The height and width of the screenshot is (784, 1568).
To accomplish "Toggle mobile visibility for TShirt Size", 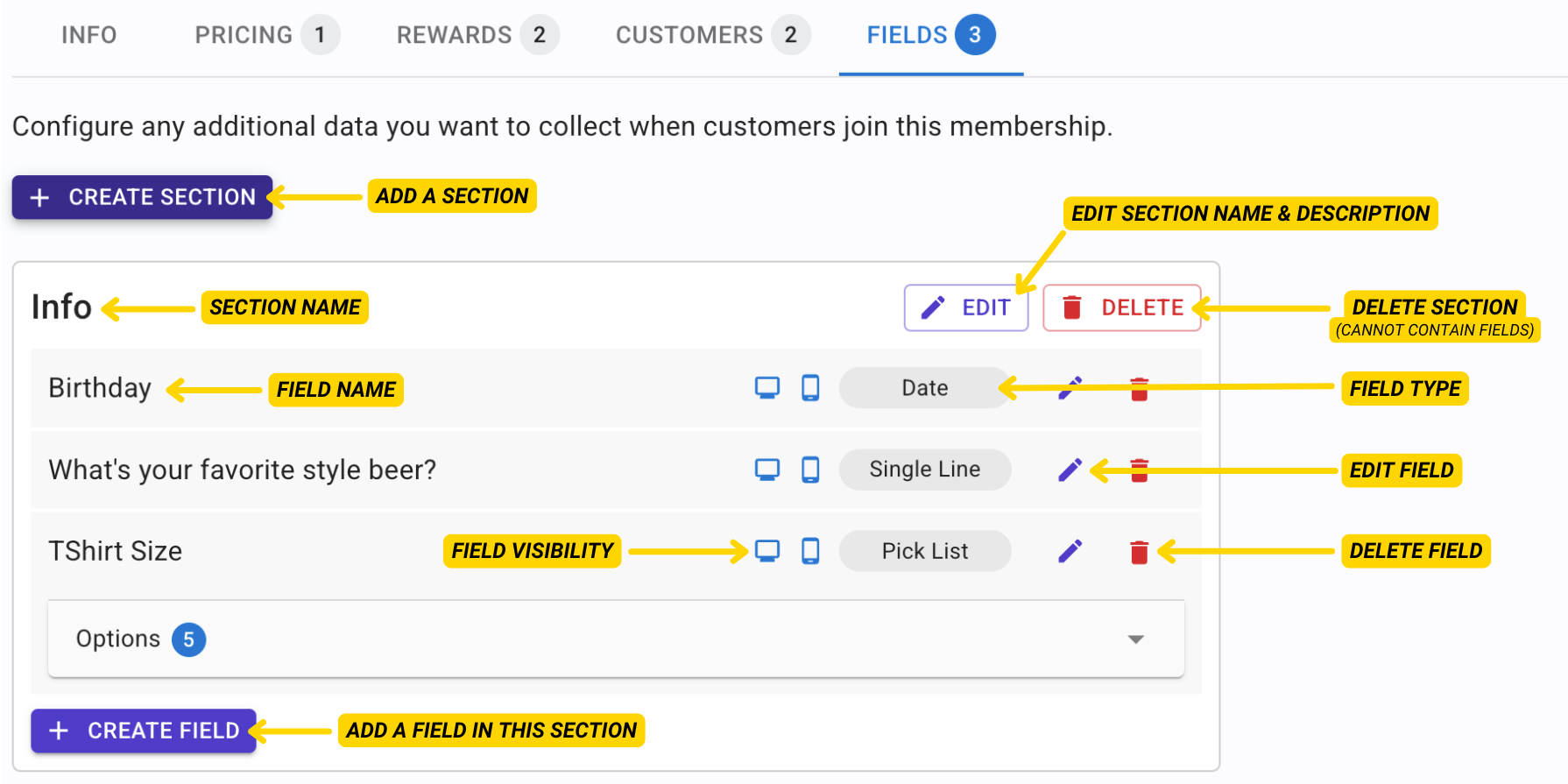I will (810, 551).
